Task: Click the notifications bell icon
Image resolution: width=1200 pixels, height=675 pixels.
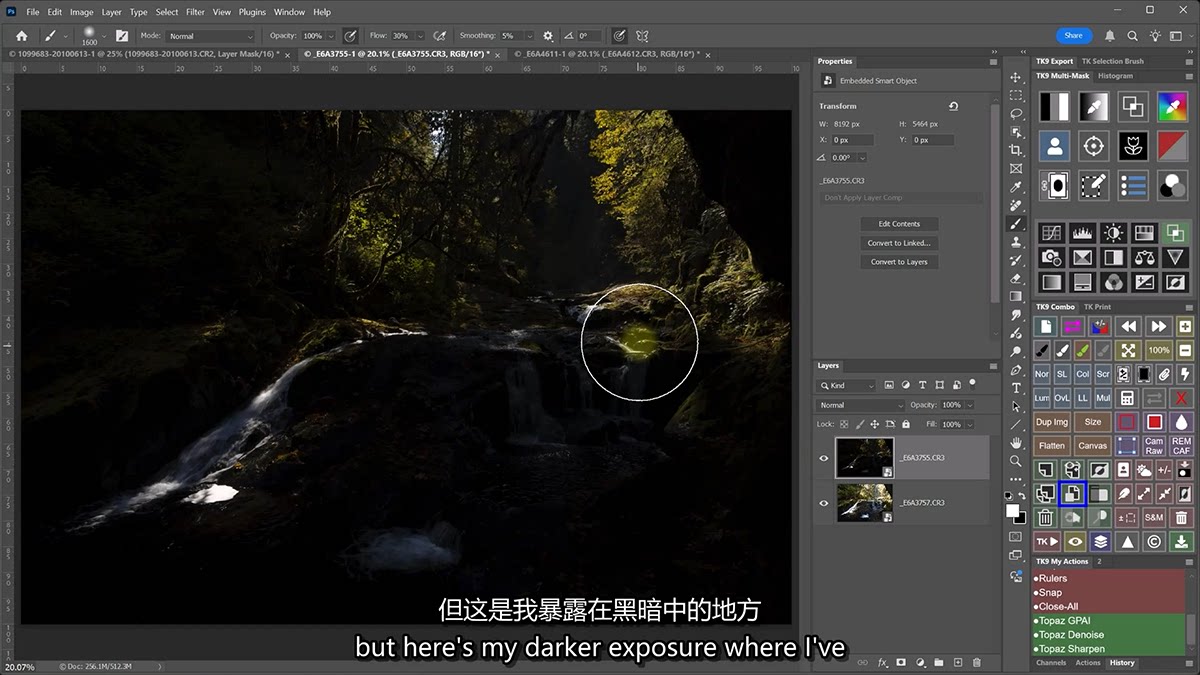Action: point(1110,36)
